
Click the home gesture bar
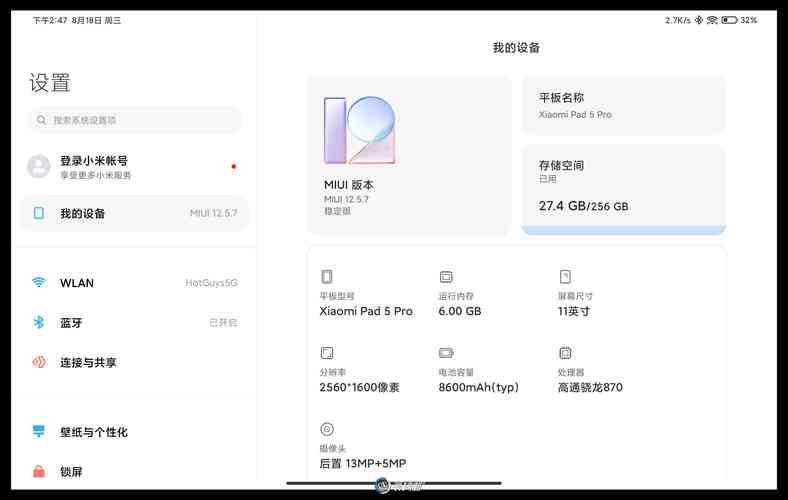(394, 483)
